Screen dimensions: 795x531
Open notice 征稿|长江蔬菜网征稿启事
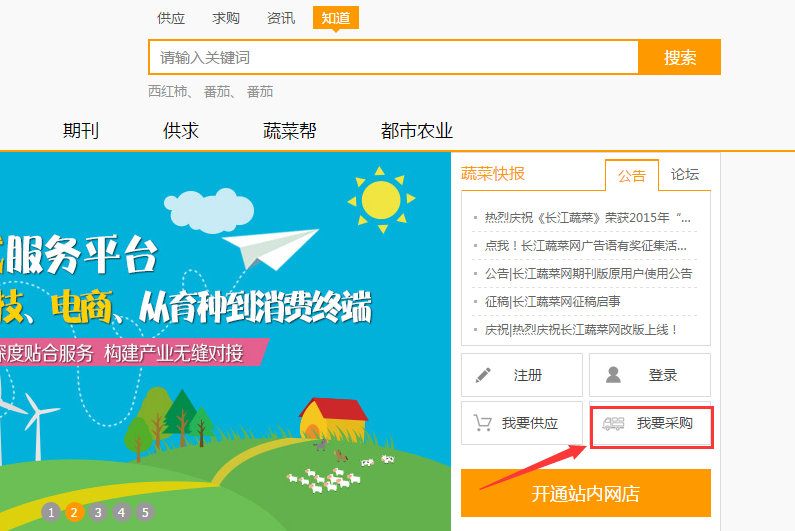552,302
